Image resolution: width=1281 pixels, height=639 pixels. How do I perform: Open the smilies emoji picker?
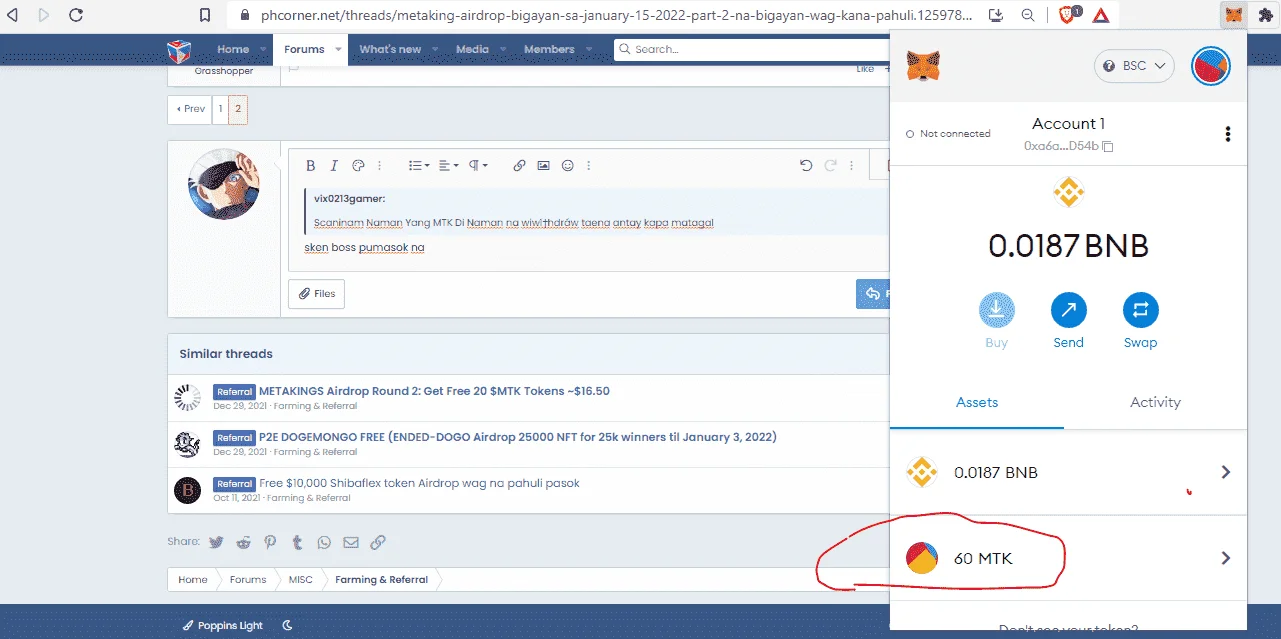(568, 165)
